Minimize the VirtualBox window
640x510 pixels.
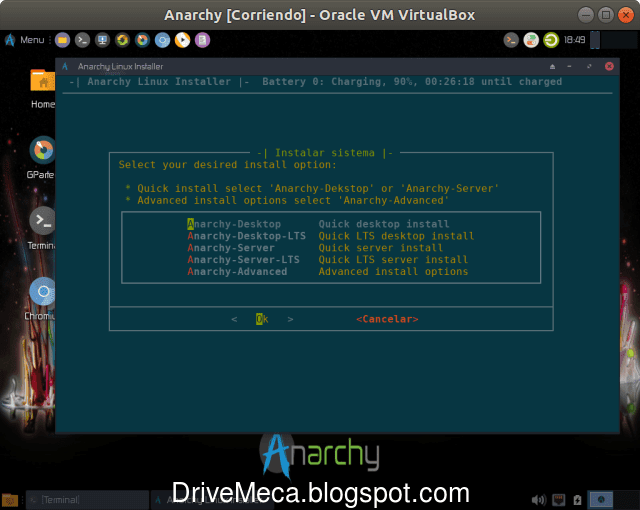(x=586, y=15)
